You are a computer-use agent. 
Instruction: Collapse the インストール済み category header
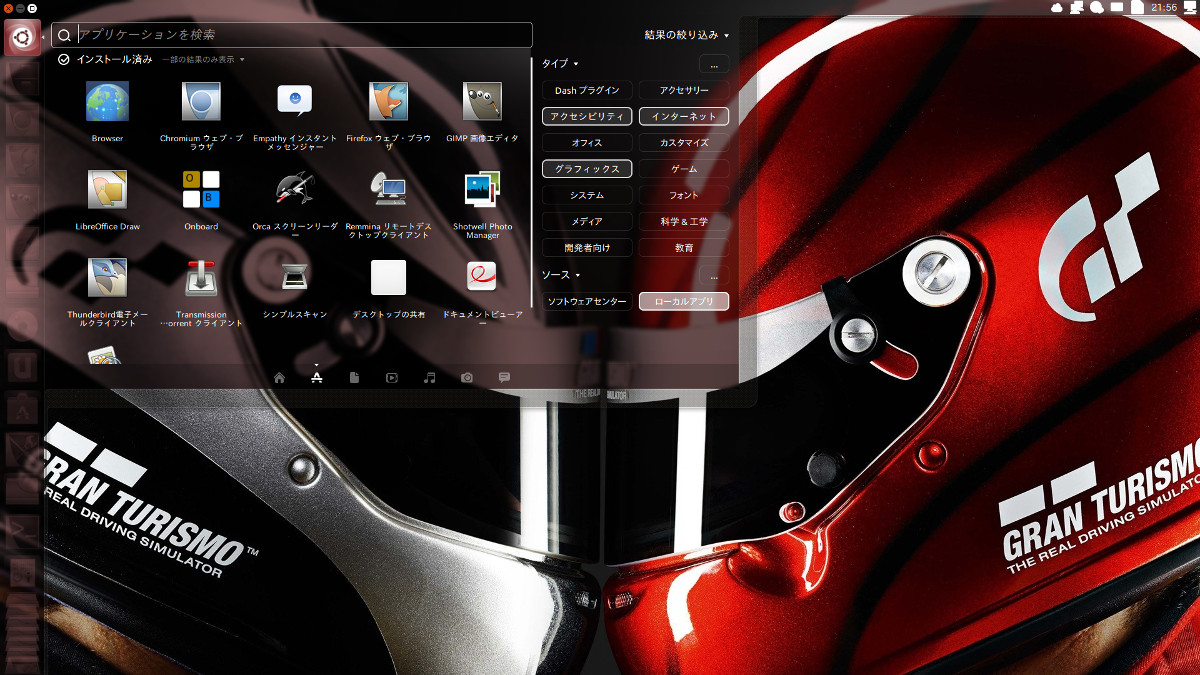point(105,59)
